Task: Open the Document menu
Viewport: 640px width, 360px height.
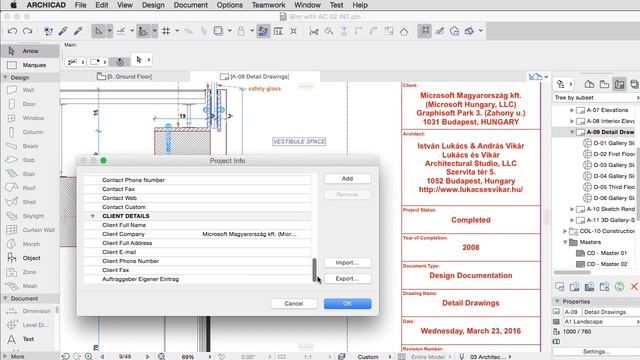Action: pos(191,5)
